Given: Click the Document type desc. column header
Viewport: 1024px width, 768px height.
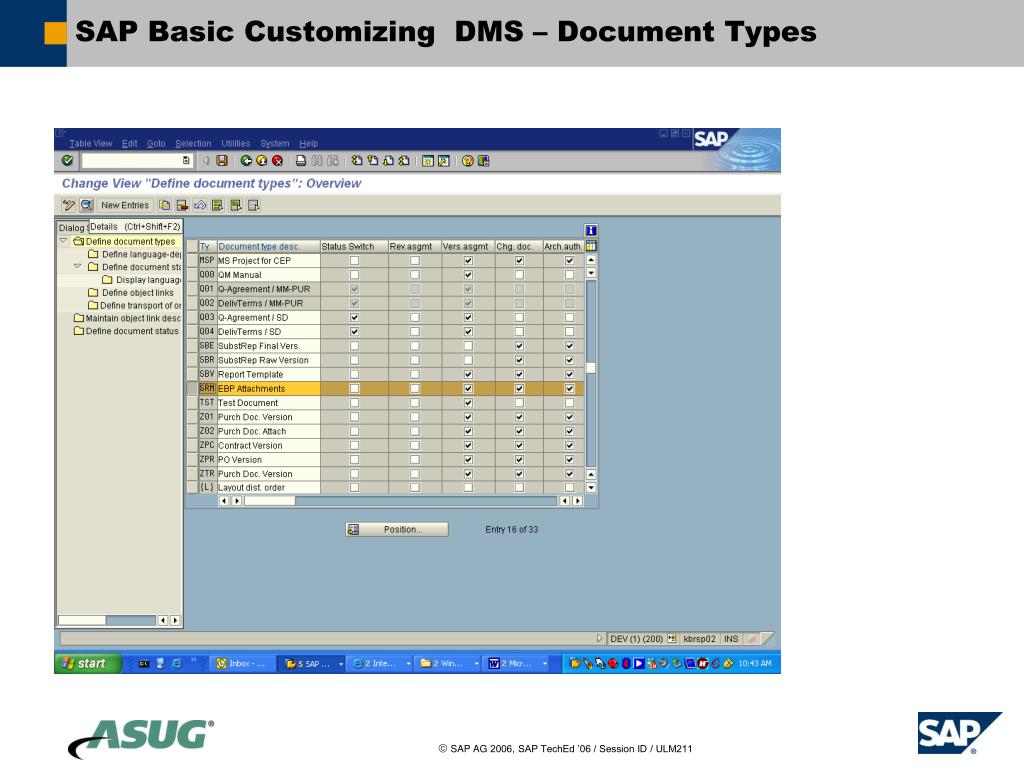Looking at the screenshot, I should (268, 246).
